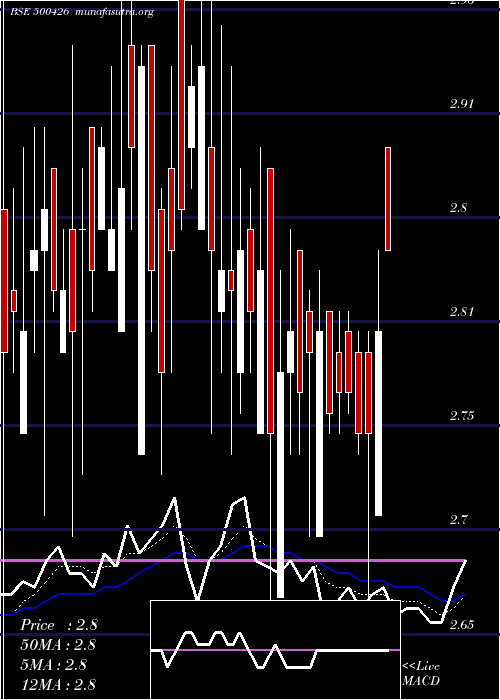Click the 'BSE 500426 munafasutra.org' header text
The width and height of the screenshot is (500, 700).
[82, 12]
